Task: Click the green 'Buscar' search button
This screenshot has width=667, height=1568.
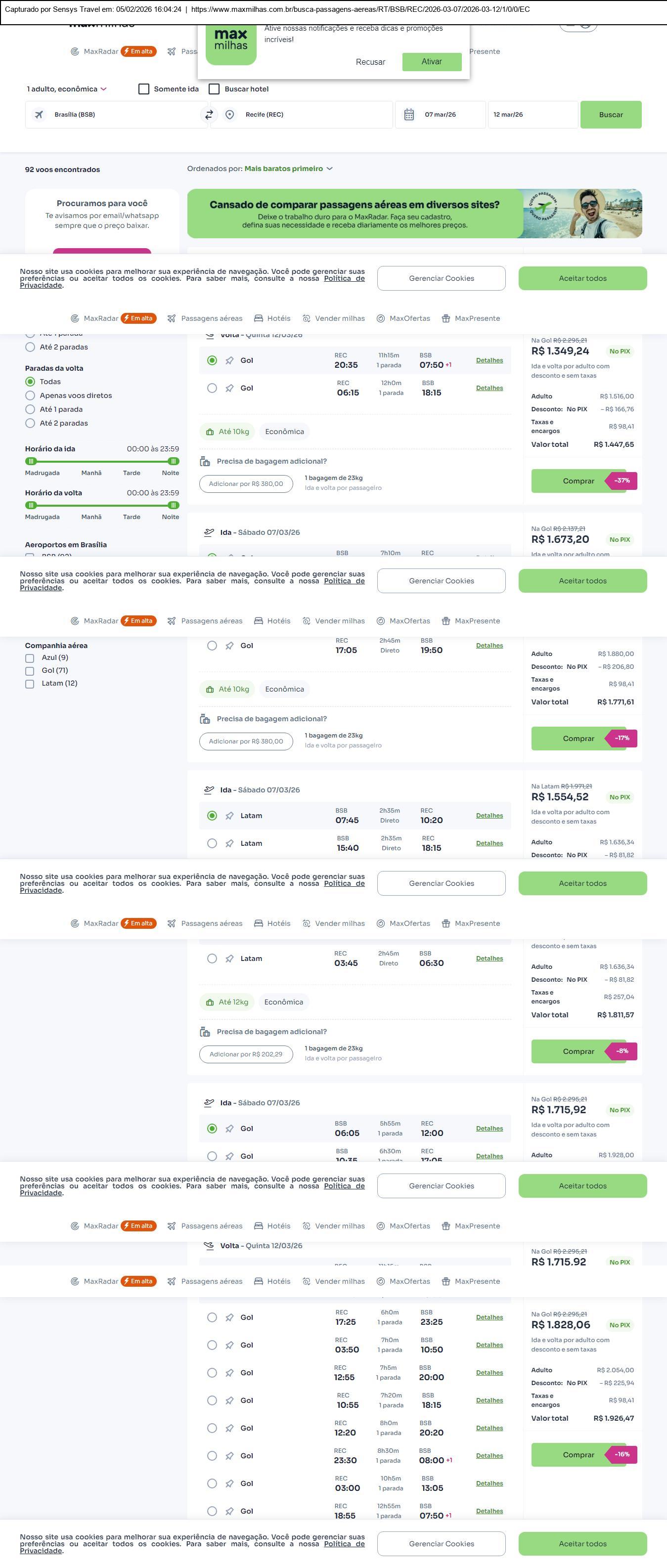Action: [x=611, y=114]
